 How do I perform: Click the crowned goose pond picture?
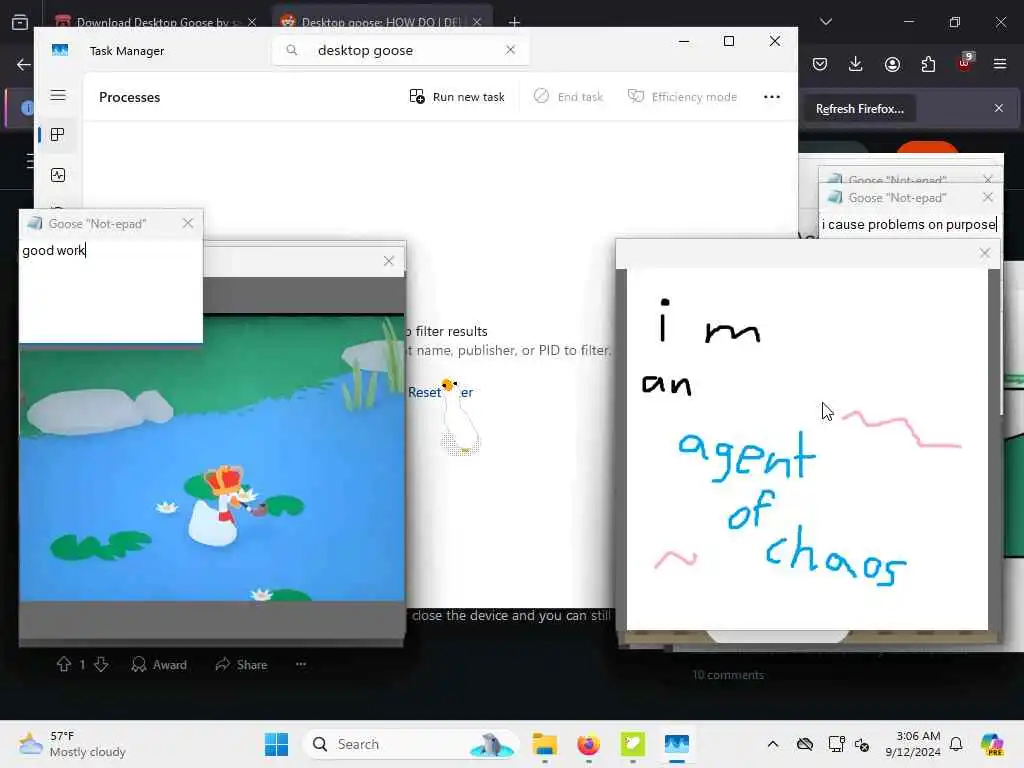(x=212, y=457)
